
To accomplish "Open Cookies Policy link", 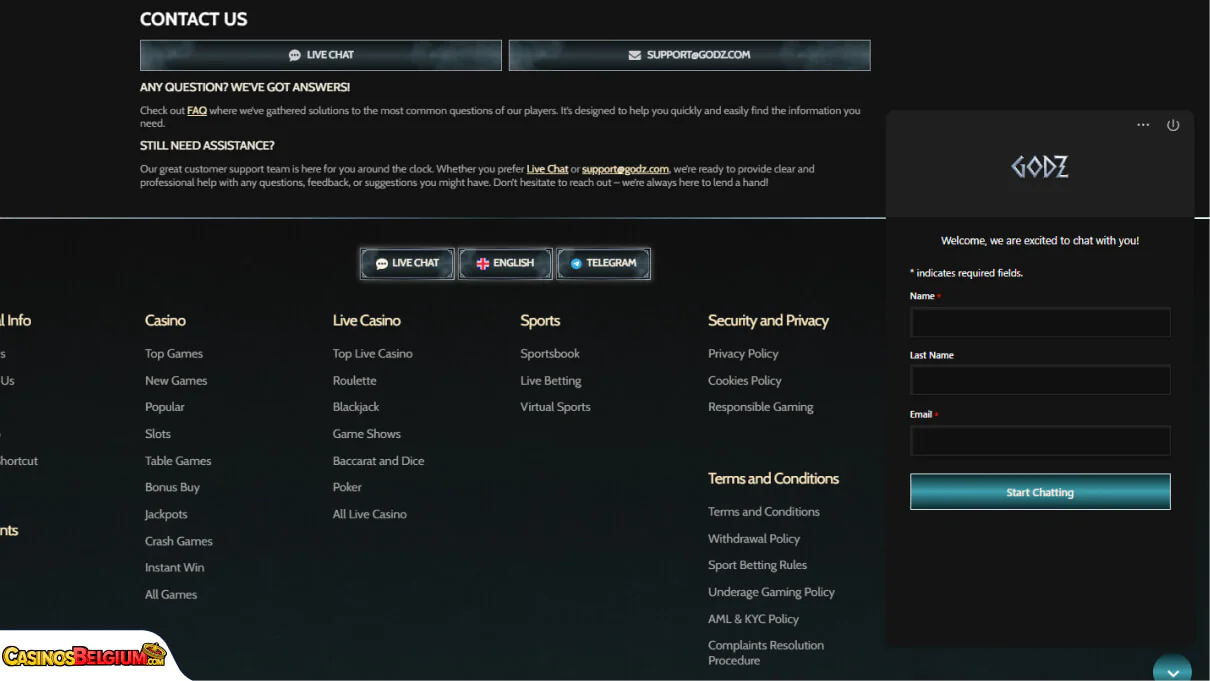I will pos(745,381).
